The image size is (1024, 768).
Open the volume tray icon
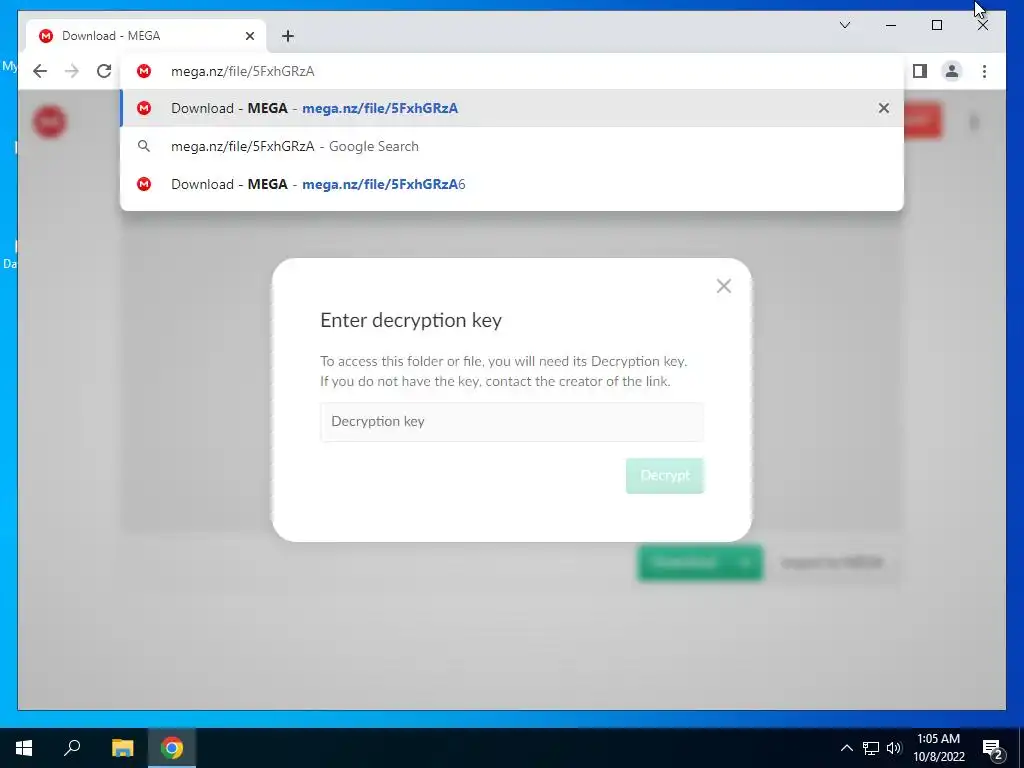[x=894, y=748]
